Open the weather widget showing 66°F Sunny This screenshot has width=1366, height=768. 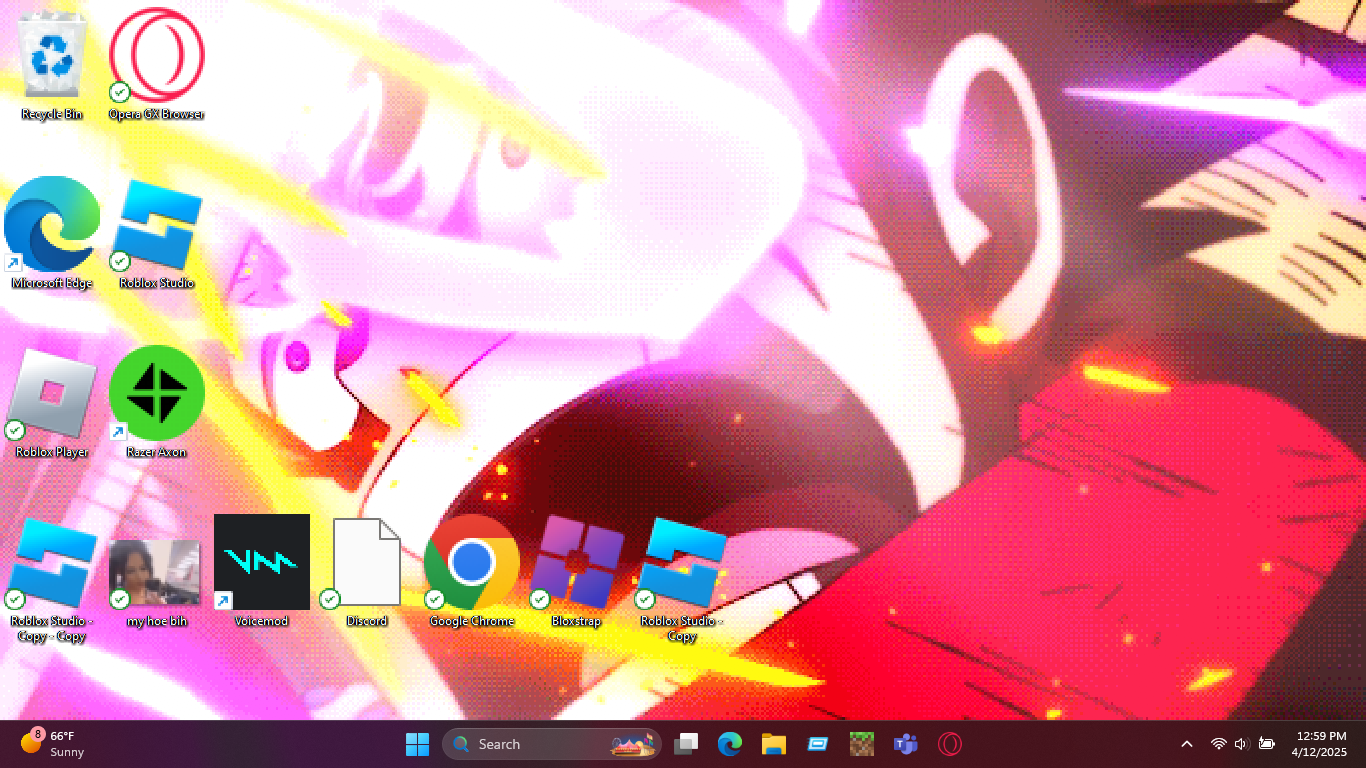click(53, 744)
